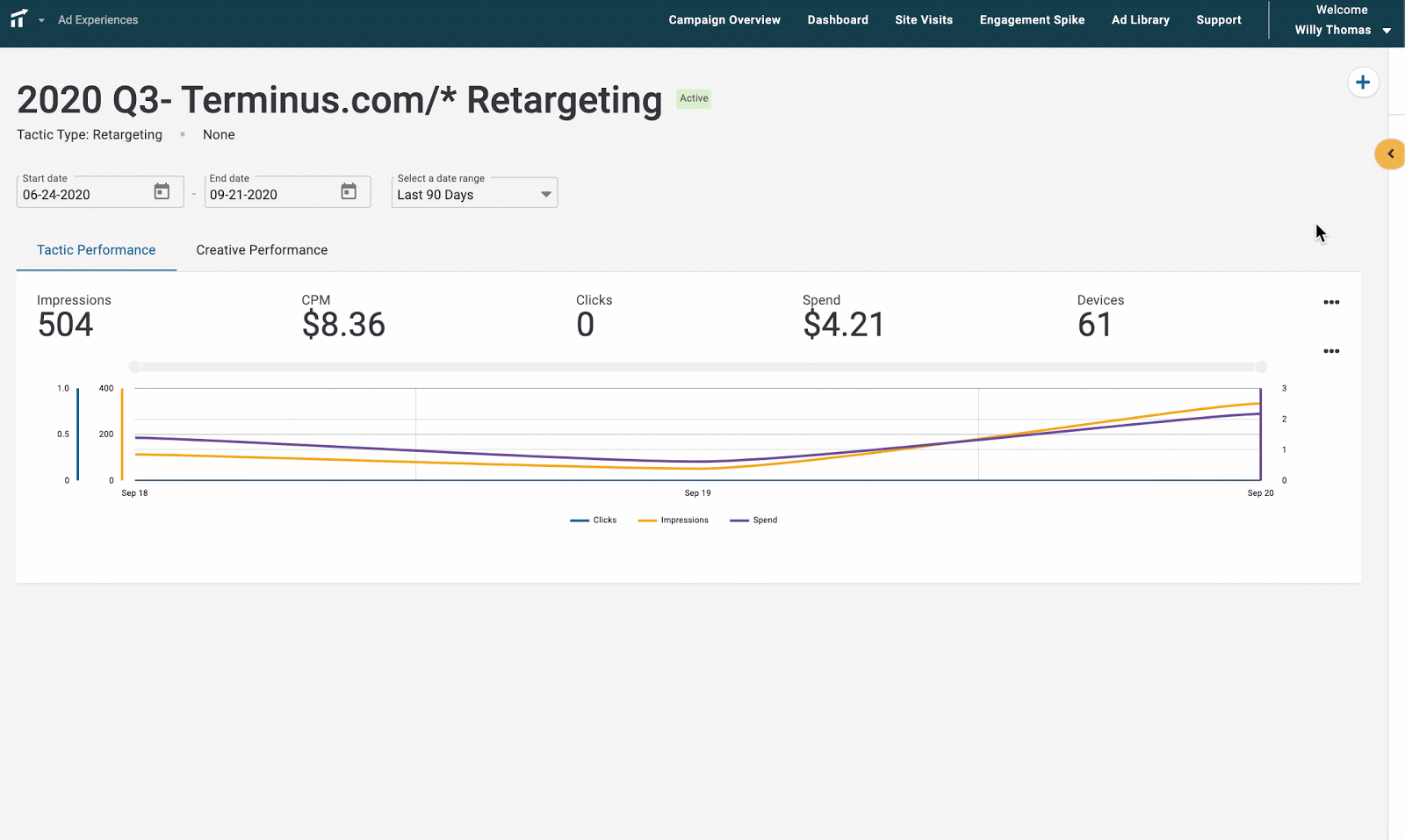The width and height of the screenshot is (1405, 840).
Task: Click the Clicks value 0
Action: (586, 325)
